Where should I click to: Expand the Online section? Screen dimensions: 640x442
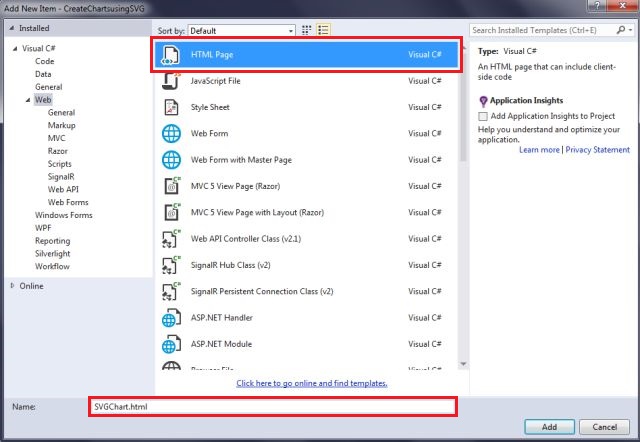12,286
